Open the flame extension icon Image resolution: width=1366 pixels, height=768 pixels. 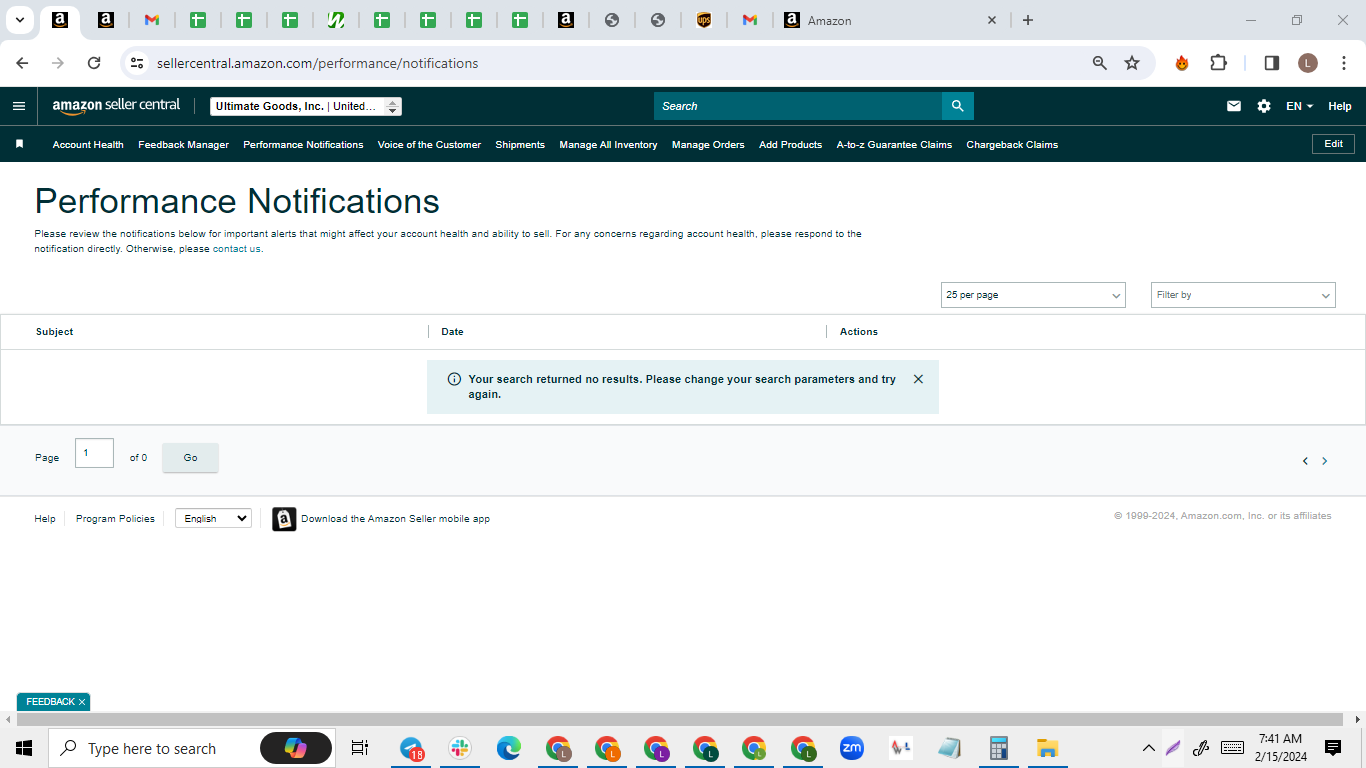pyautogui.click(x=1182, y=63)
